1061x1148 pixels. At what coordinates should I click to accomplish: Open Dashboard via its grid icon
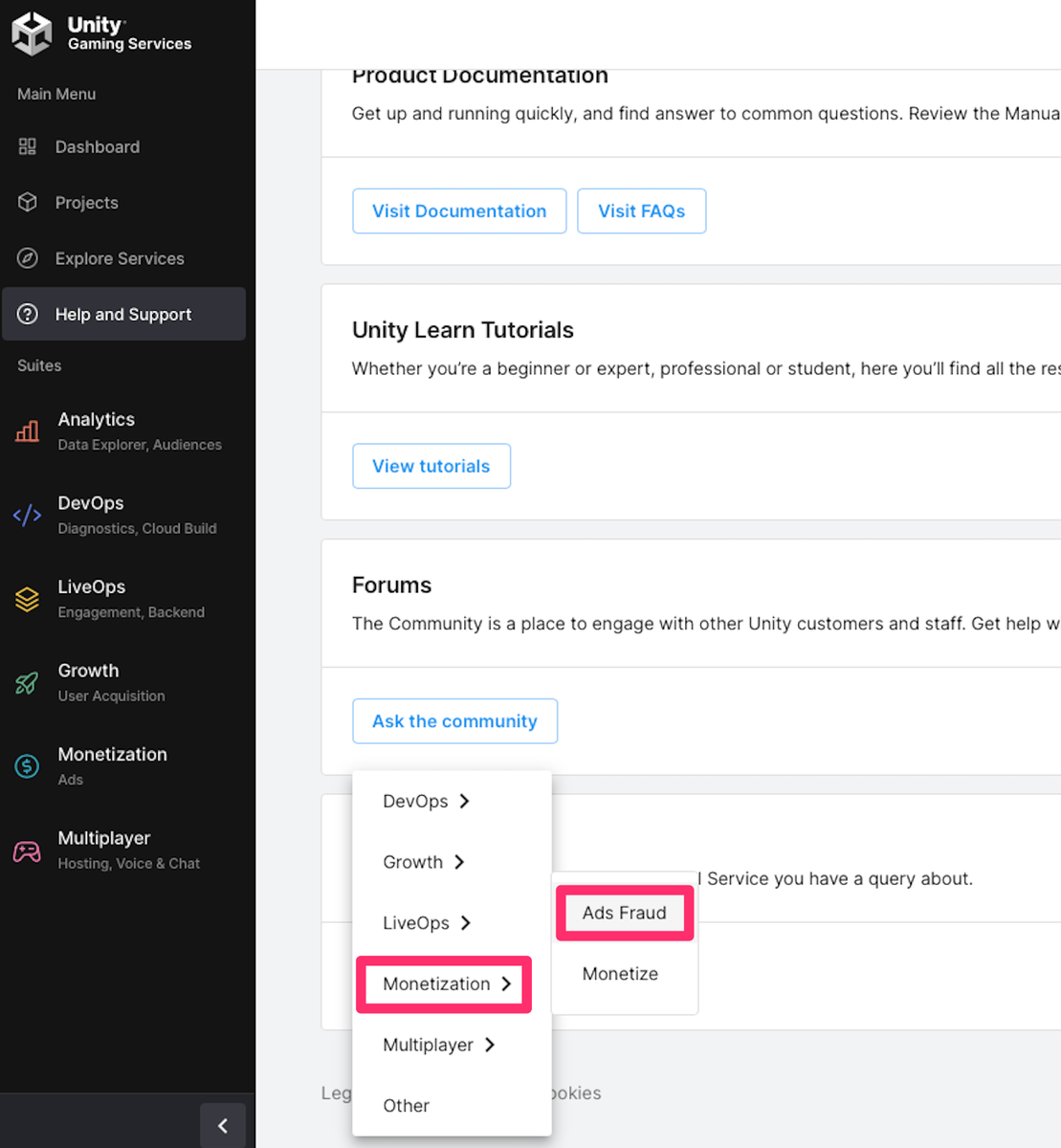pyautogui.click(x=28, y=146)
